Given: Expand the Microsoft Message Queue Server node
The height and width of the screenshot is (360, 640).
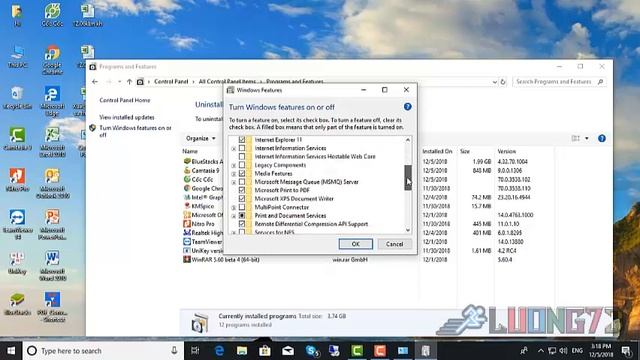Looking at the screenshot, I should [x=234, y=182].
